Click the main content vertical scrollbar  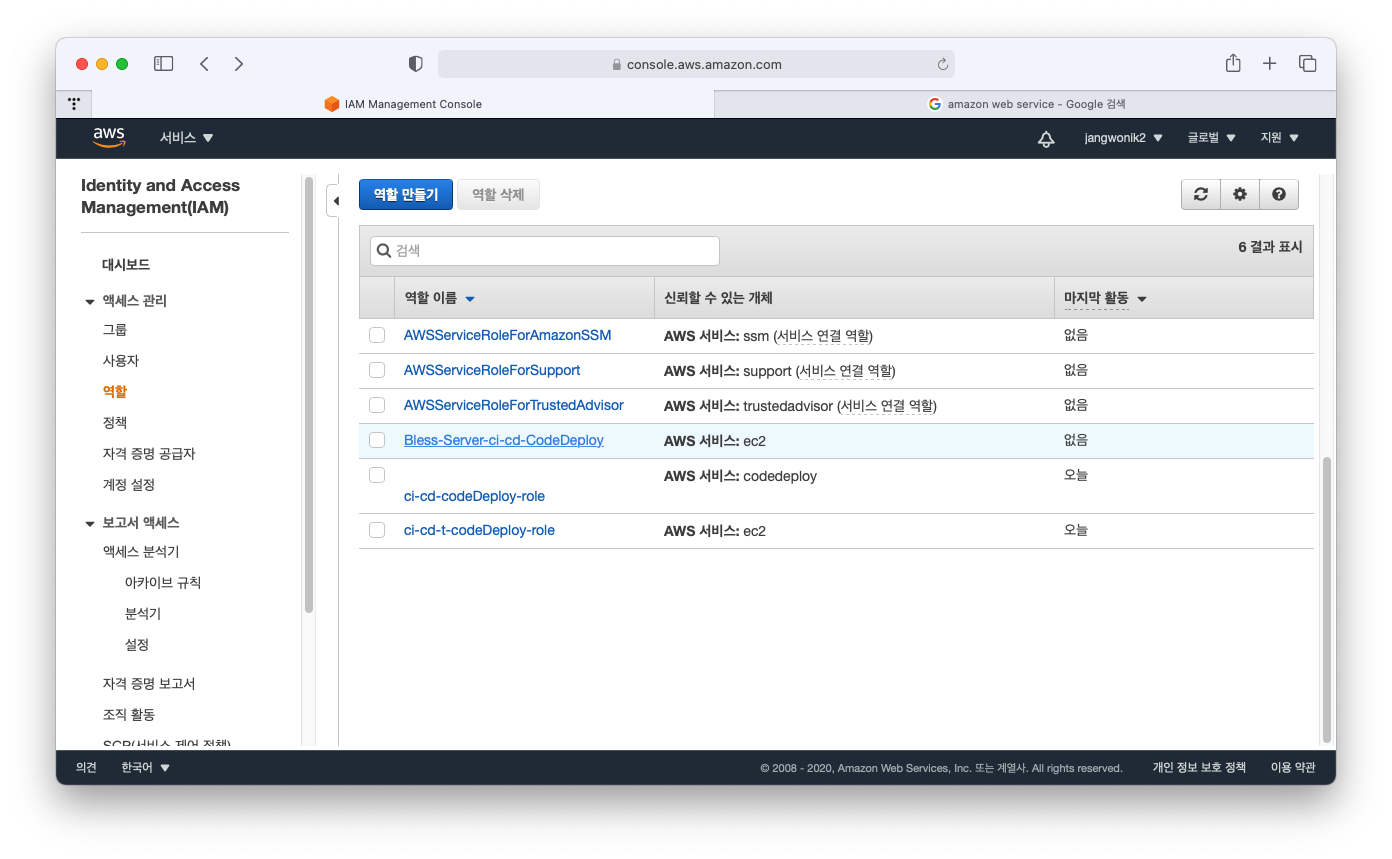pyautogui.click(x=1327, y=599)
